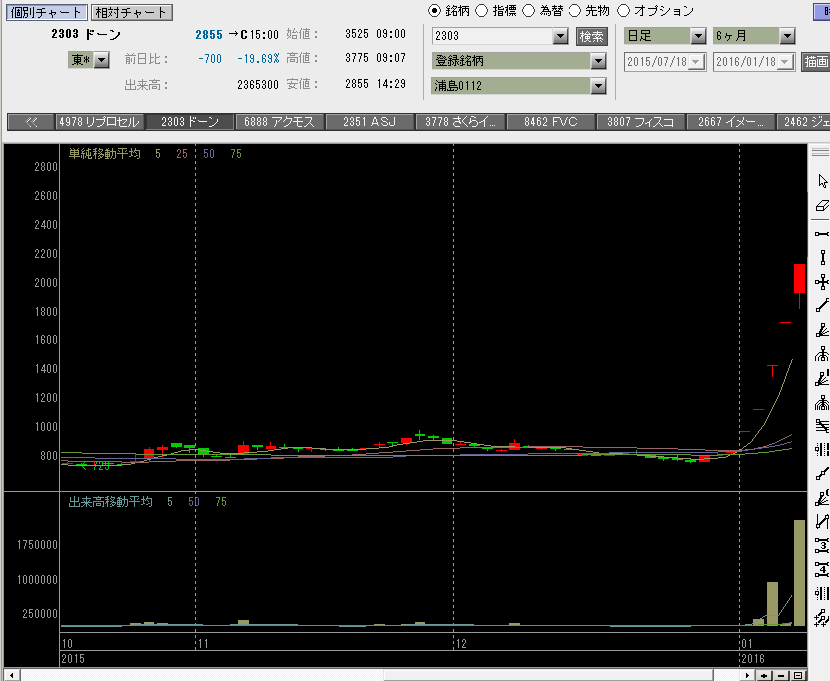Click the square reset button below chart
Viewport: 830px width, 681px height.
[x=798, y=676]
